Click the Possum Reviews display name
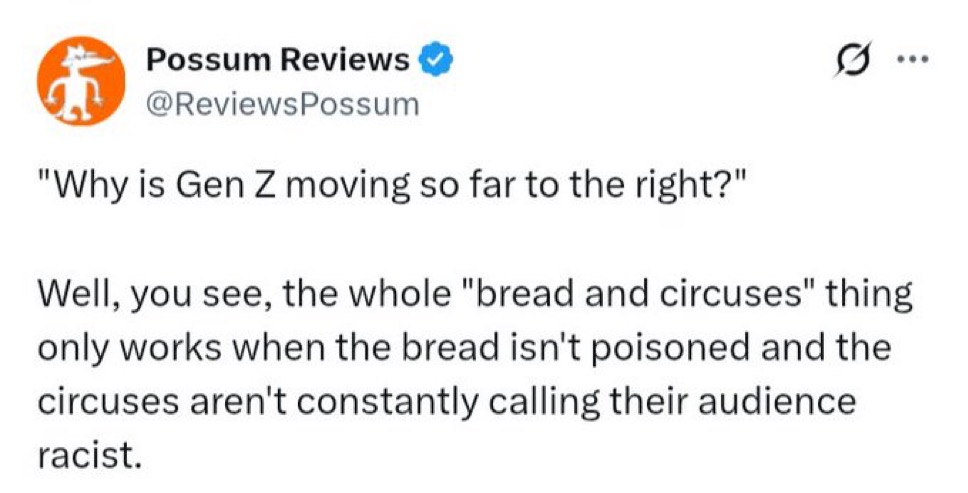This screenshot has width=968, height=493. point(278,61)
